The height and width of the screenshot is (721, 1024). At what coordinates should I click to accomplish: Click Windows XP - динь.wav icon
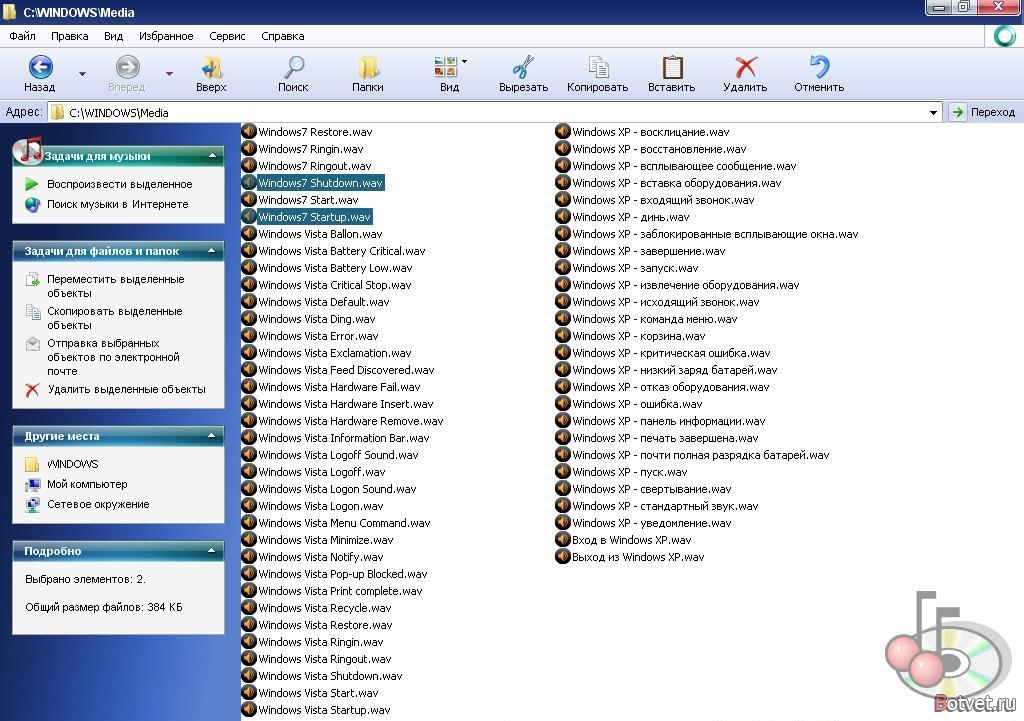click(x=563, y=216)
